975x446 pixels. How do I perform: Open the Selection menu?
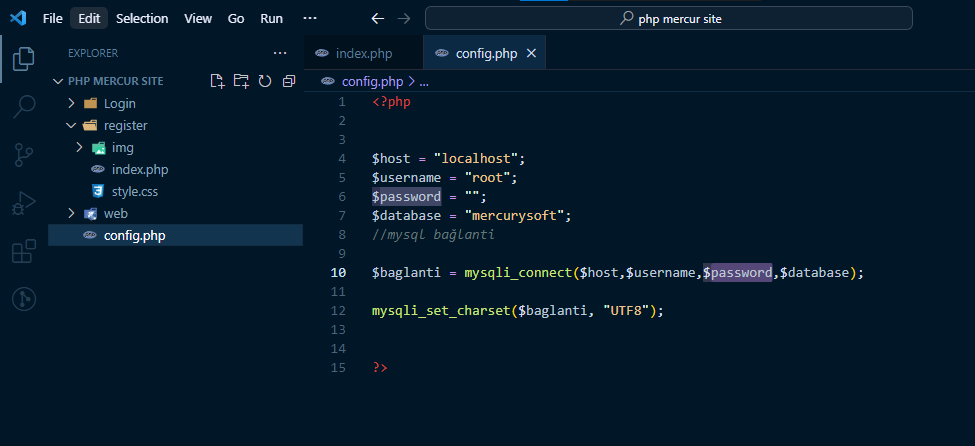(142, 19)
